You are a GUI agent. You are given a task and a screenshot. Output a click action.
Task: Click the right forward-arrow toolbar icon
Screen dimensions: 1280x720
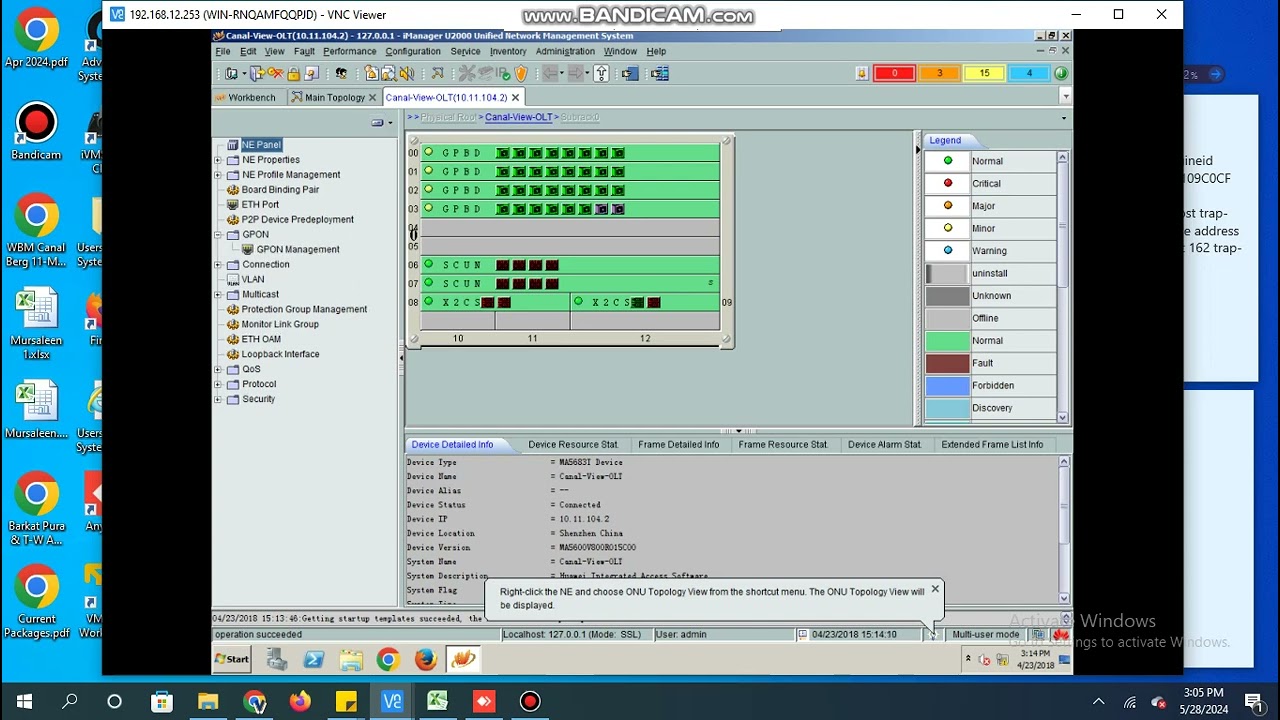pyautogui.click(x=577, y=73)
